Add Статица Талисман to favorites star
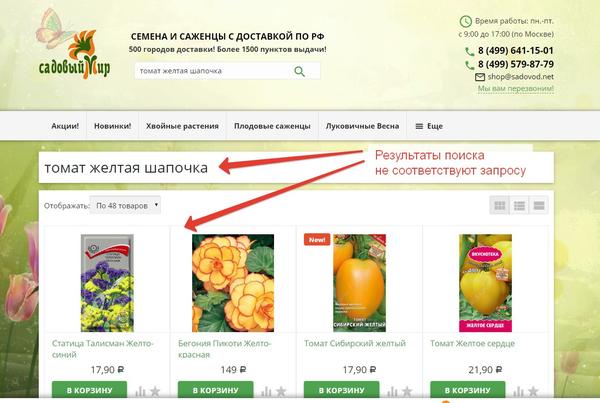This screenshot has width=600, height=403. tap(155, 391)
